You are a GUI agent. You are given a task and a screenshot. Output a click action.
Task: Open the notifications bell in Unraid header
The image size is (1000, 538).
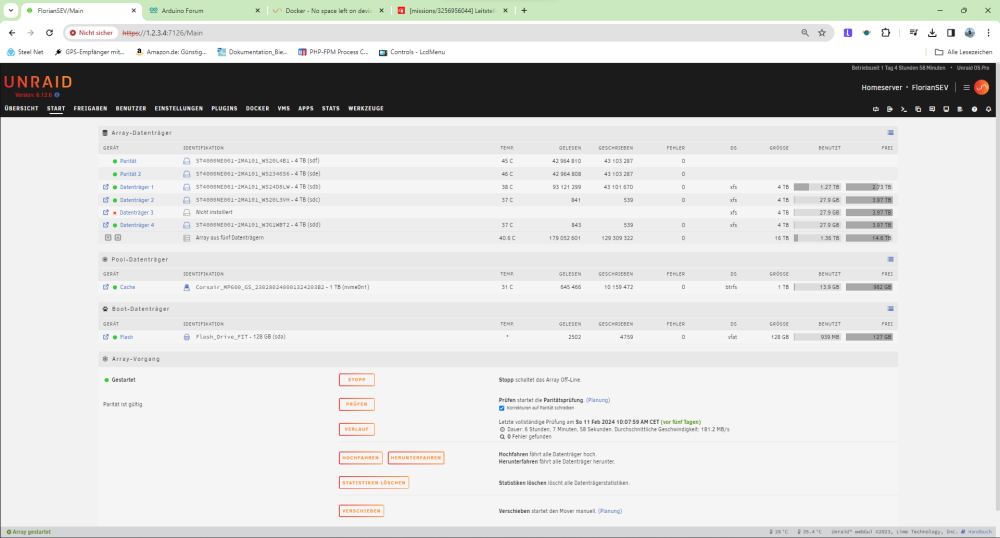pos(989,109)
